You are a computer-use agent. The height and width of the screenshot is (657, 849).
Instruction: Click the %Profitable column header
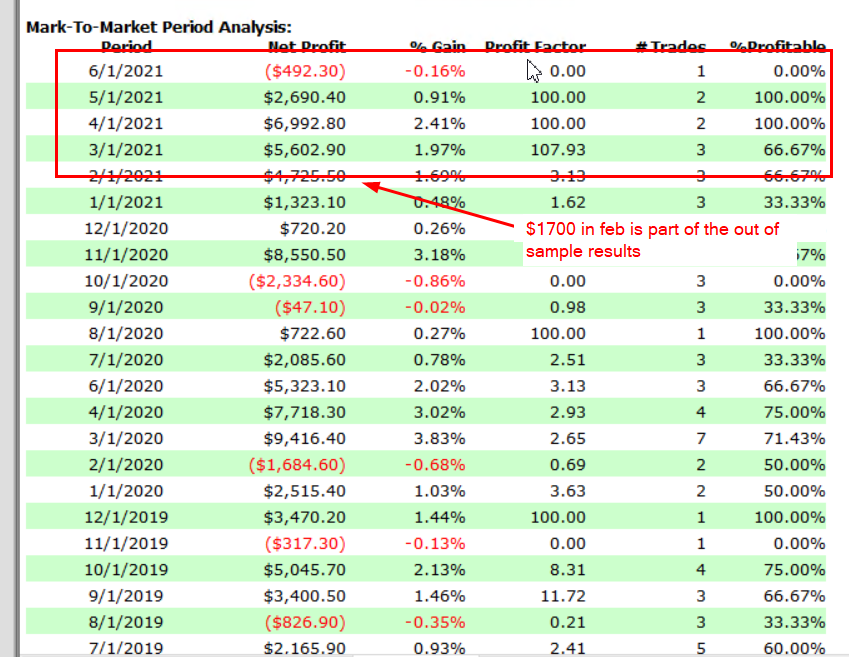coord(778,46)
